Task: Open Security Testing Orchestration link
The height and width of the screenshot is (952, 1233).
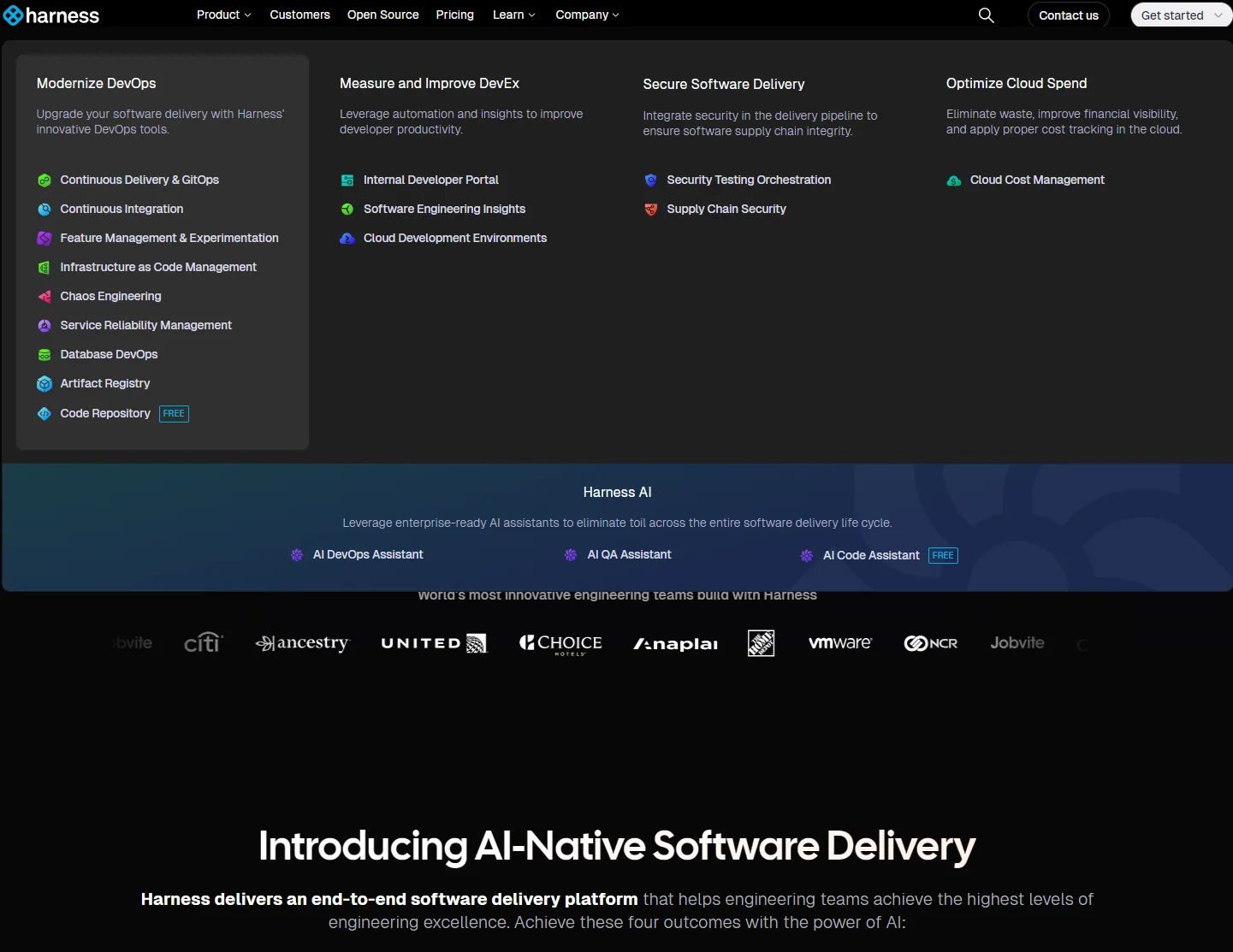Action: 749,180
